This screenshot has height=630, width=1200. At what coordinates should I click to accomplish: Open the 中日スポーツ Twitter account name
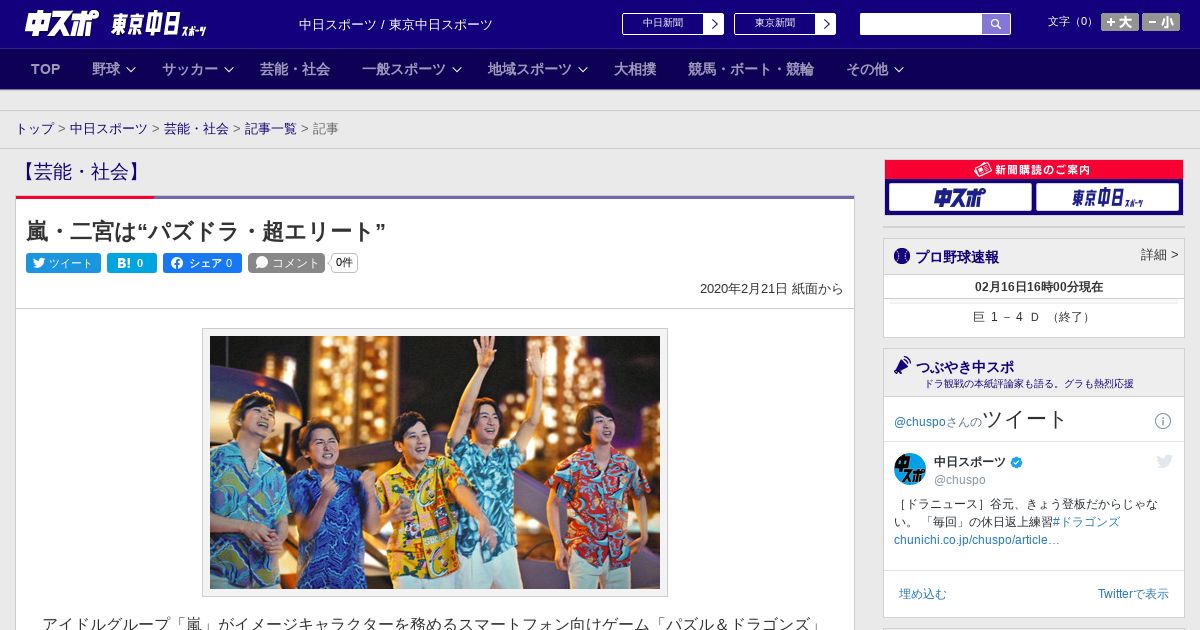pos(970,462)
